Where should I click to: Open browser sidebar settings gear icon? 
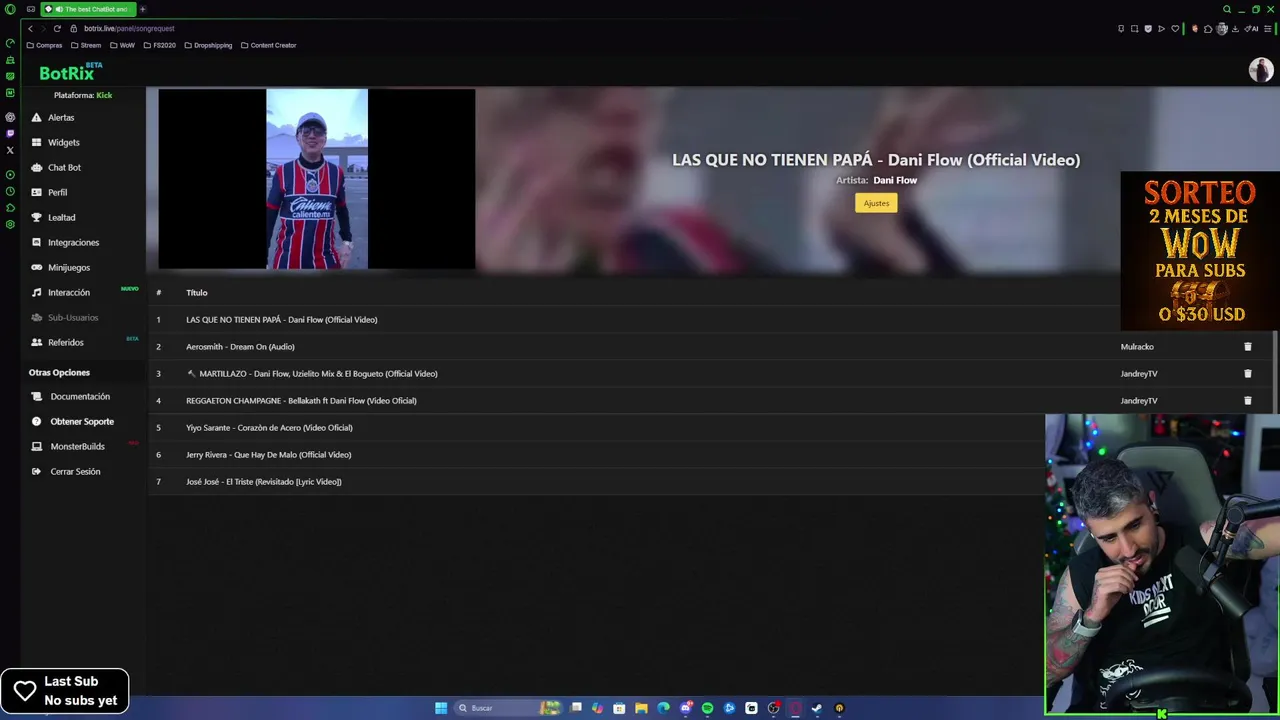pos(10,224)
